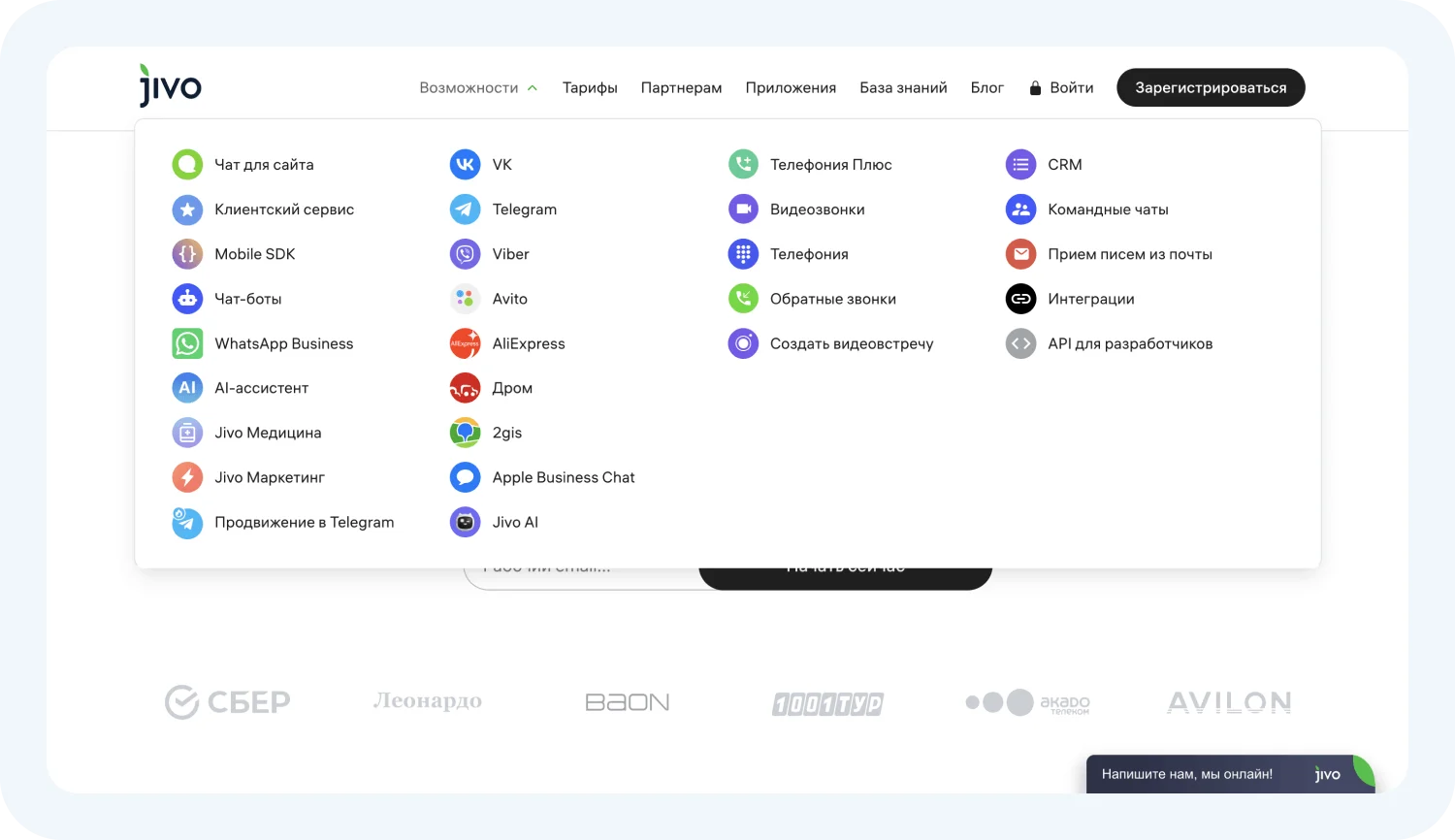Screen dimensions: 1455x840
Task: Click the Apple Business Chat icon
Action: tap(466, 477)
